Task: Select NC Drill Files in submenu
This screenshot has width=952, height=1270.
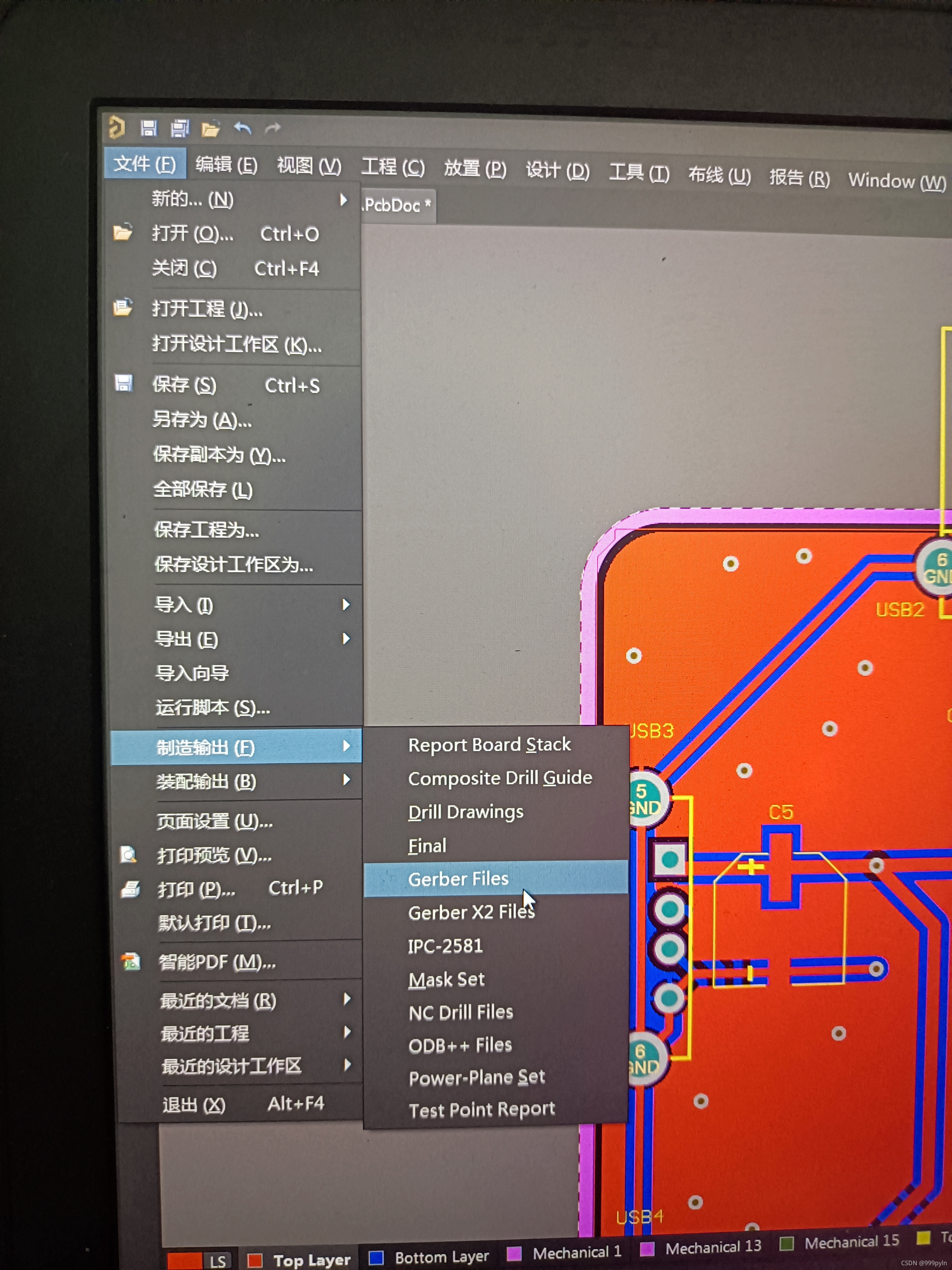Action: tap(461, 1012)
